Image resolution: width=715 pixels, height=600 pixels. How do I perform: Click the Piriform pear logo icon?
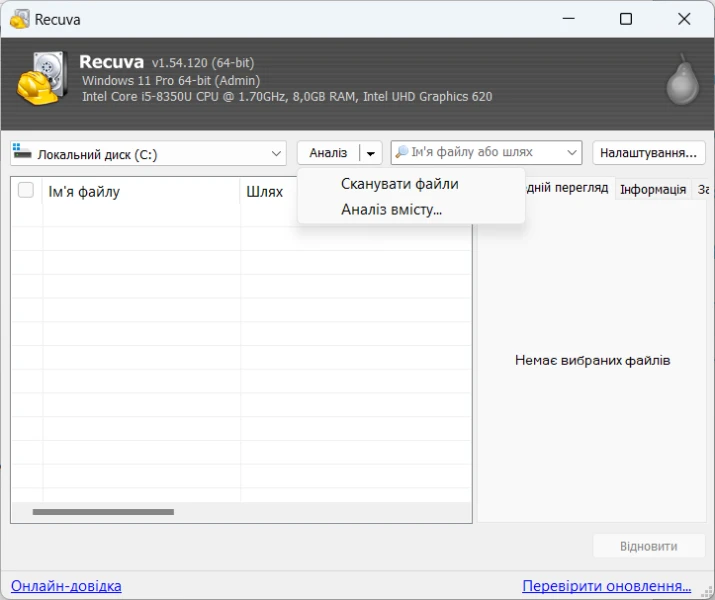pyautogui.click(x=682, y=80)
